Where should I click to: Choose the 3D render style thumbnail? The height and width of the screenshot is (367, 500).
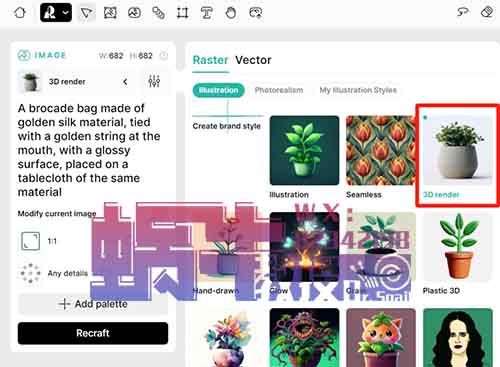[457, 150]
